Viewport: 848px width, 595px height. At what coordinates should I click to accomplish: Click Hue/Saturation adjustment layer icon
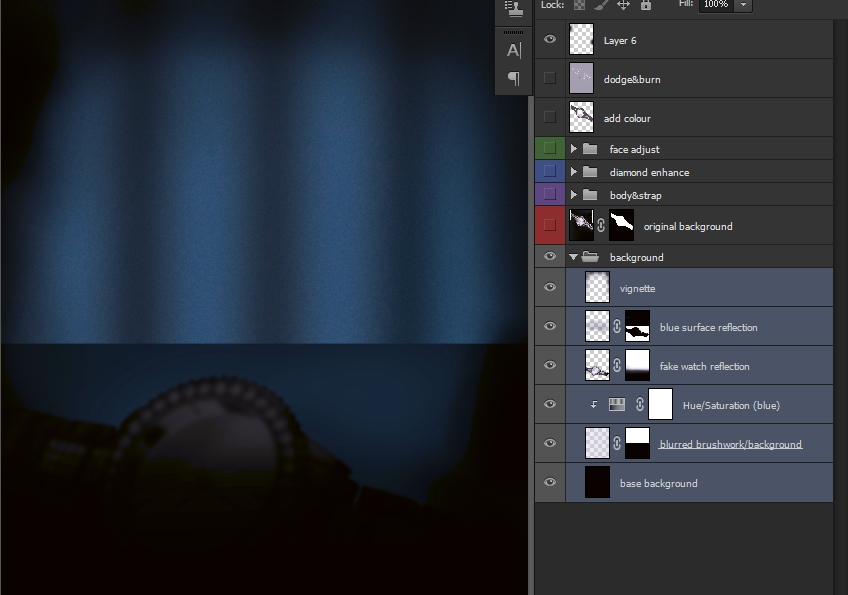pyautogui.click(x=617, y=404)
